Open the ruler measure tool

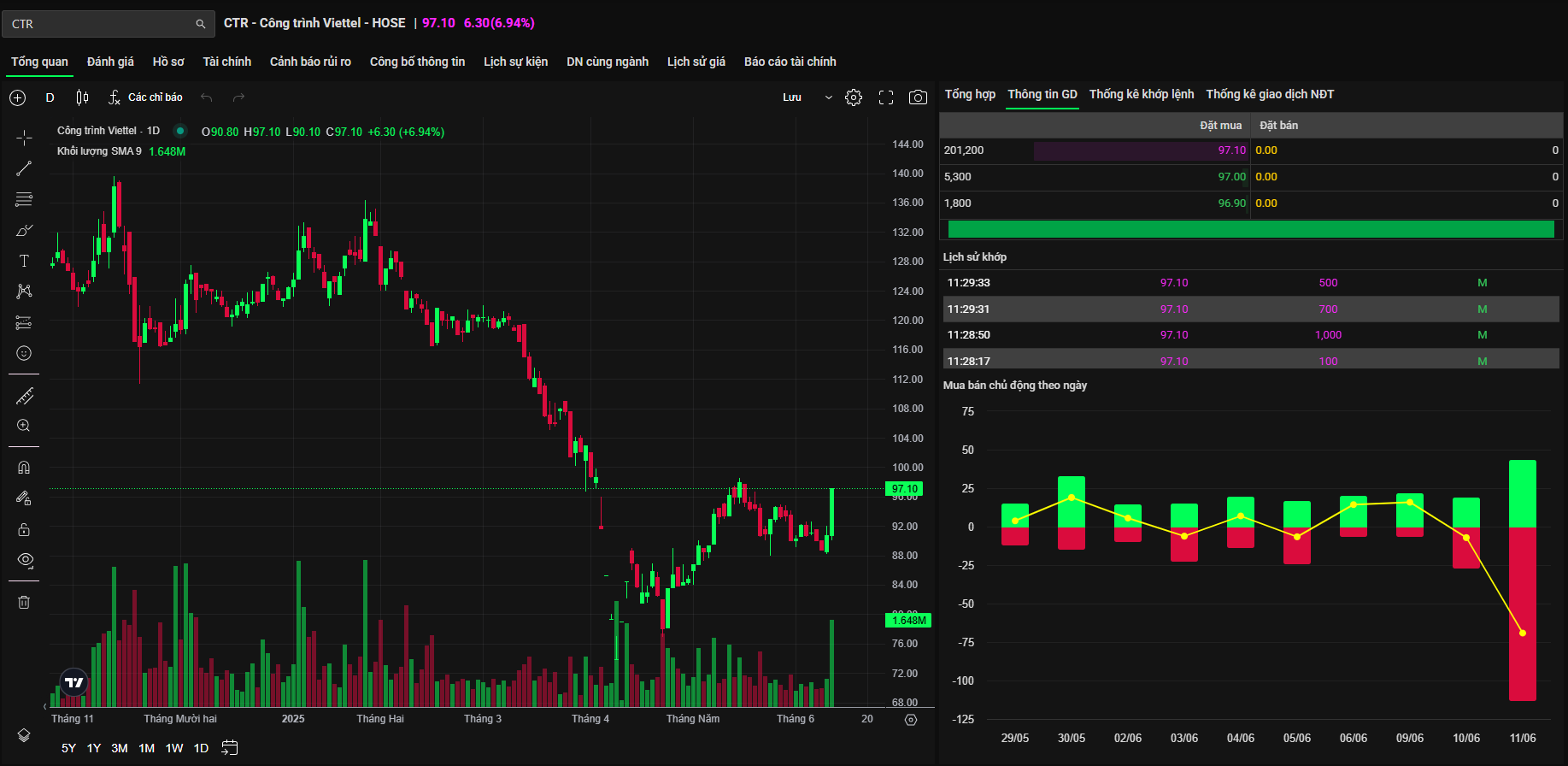[24, 396]
